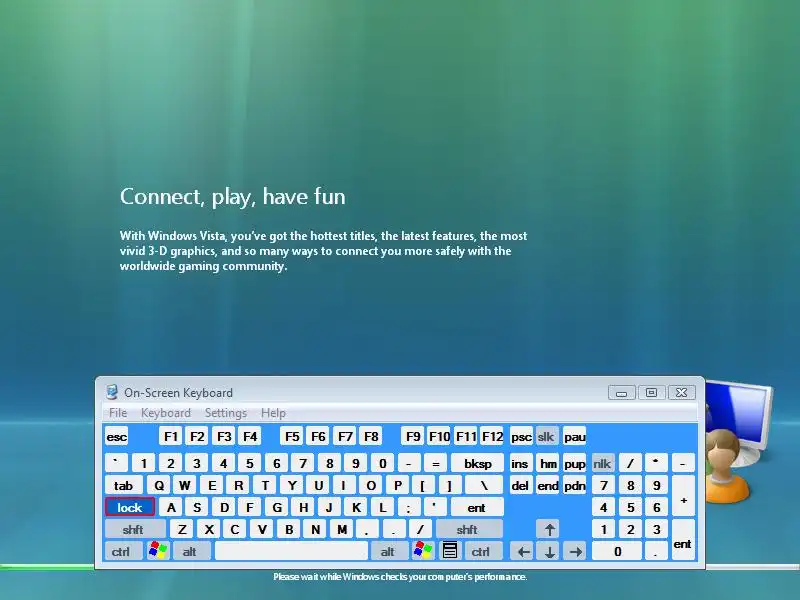800x600 pixels.
Task: Click the Q key
Action: (159, 485)
